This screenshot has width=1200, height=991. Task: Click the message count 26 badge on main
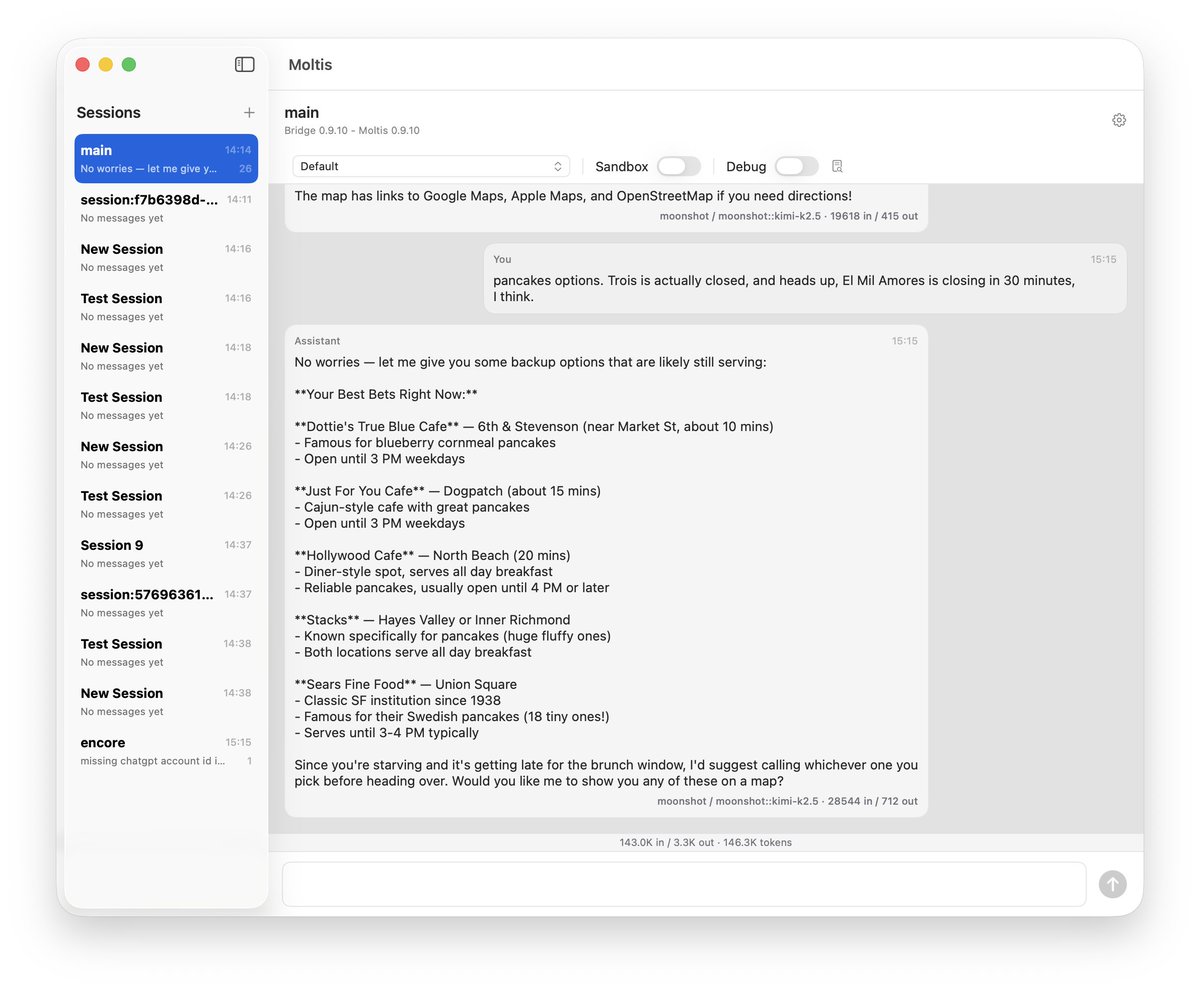[245, 169]
